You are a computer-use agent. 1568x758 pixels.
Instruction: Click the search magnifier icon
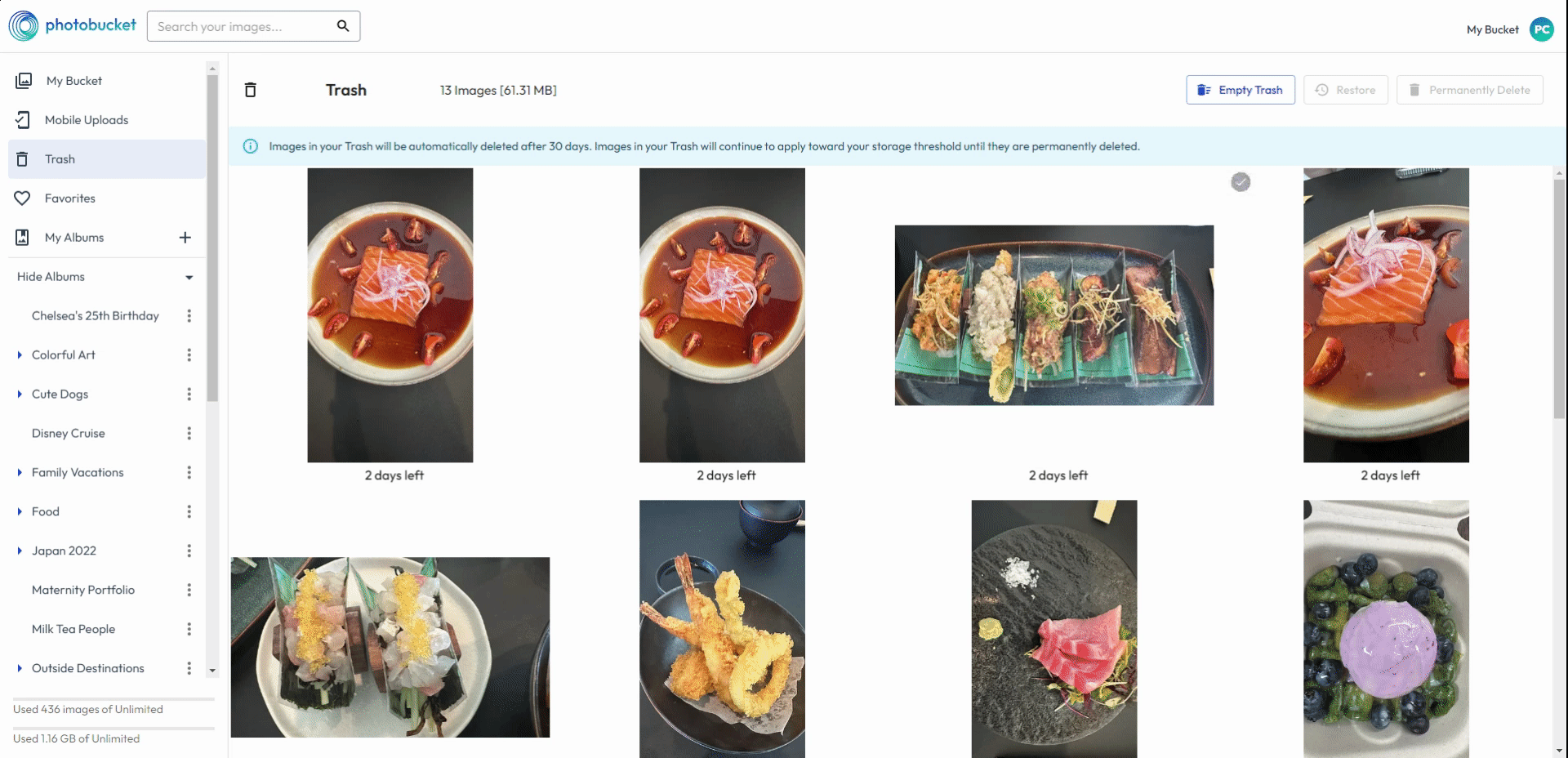tap(343, 26)
